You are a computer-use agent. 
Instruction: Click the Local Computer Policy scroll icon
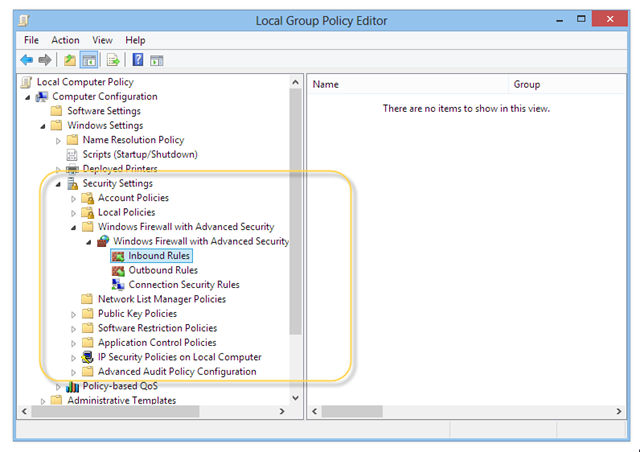pyautogui.click(x=27, y=82)
